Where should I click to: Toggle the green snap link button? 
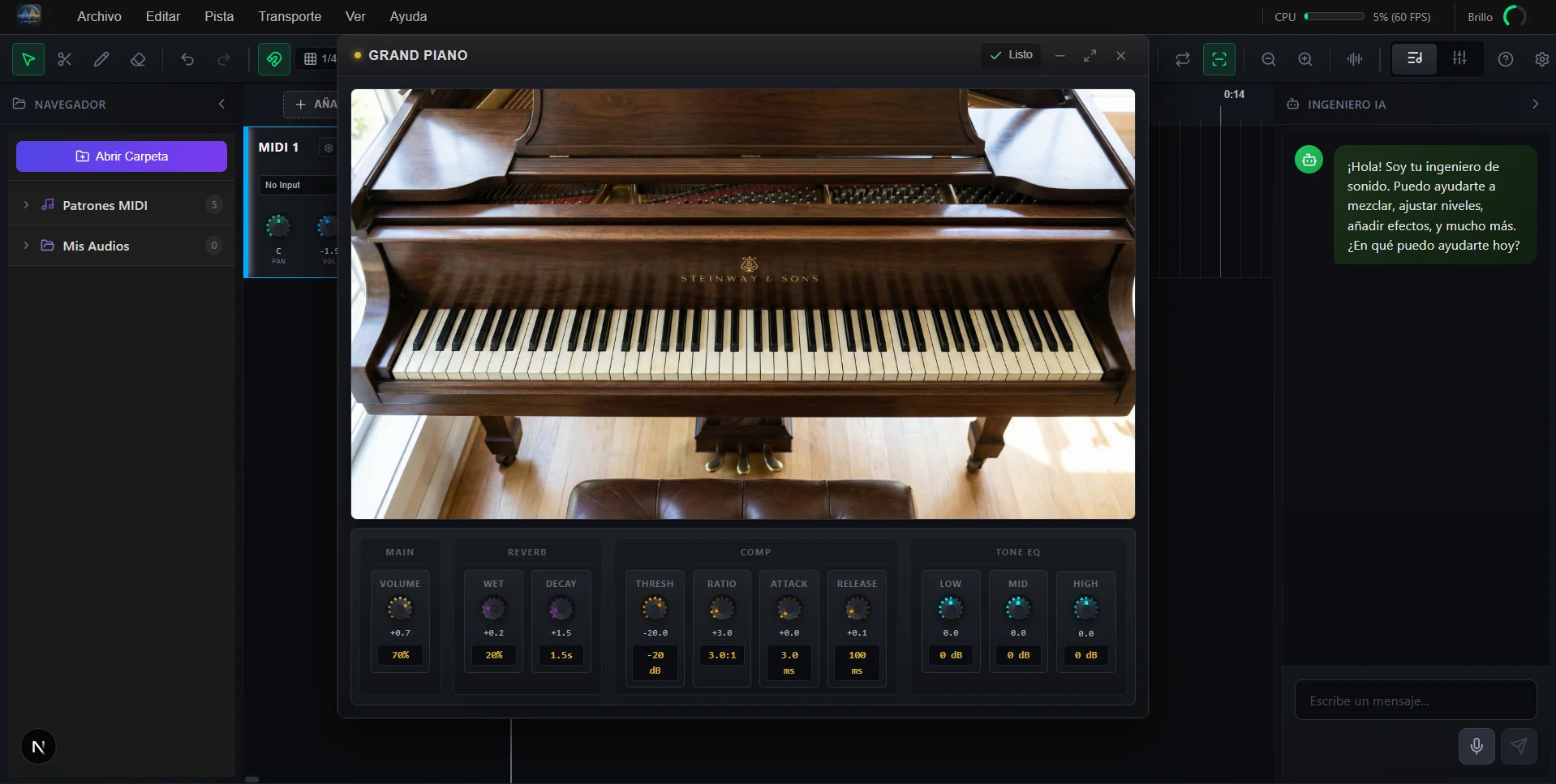(274, 59)
